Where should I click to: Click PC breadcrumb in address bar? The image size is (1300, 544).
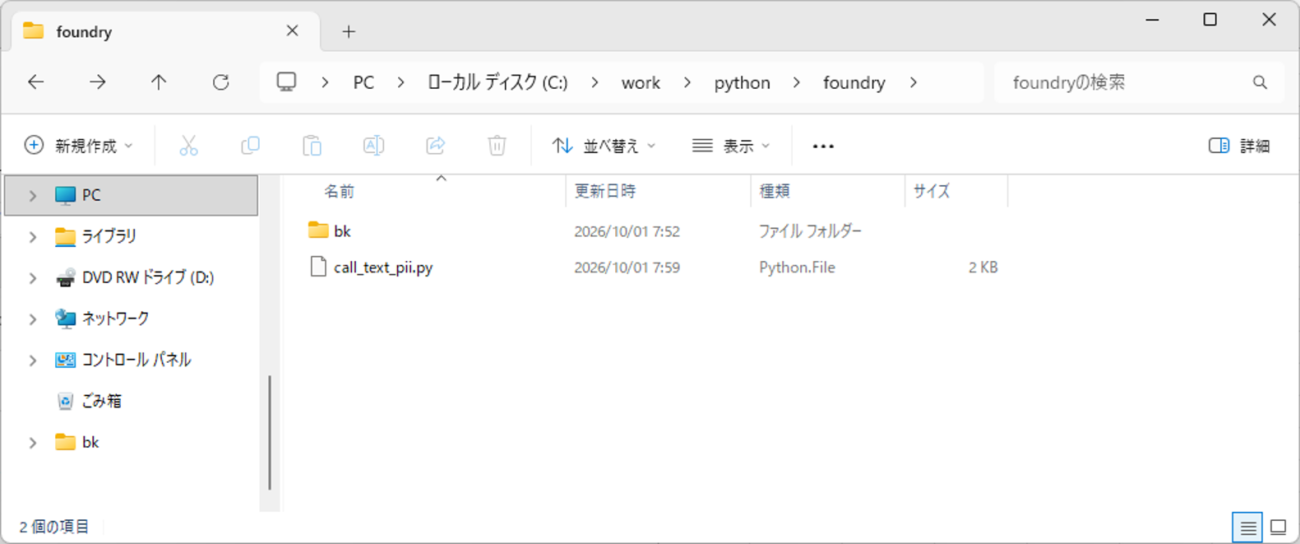364,83
